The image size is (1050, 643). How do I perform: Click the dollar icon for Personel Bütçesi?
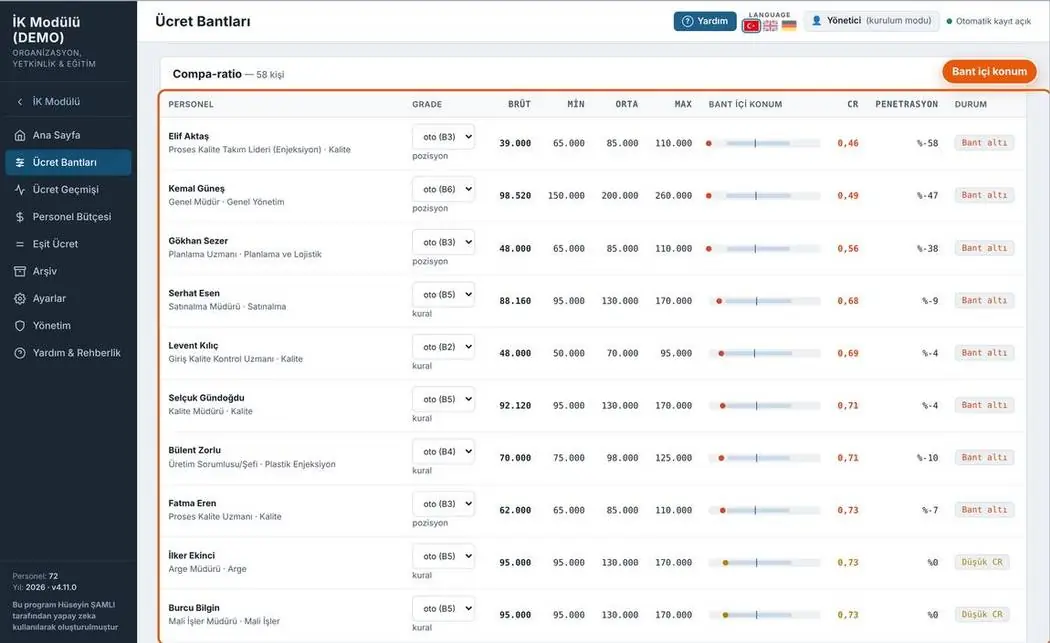click(x=20, y=217)
